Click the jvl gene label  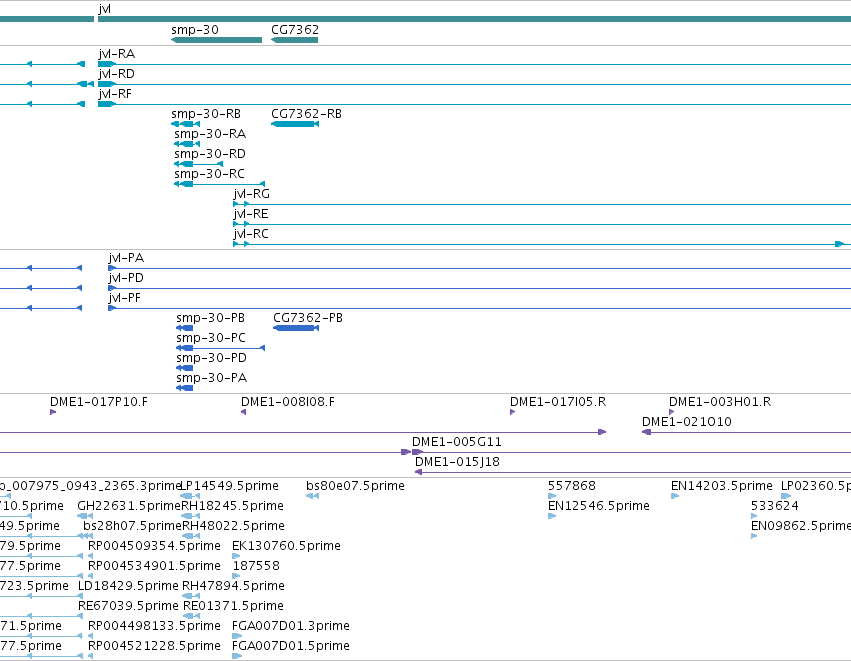(105, 9)
